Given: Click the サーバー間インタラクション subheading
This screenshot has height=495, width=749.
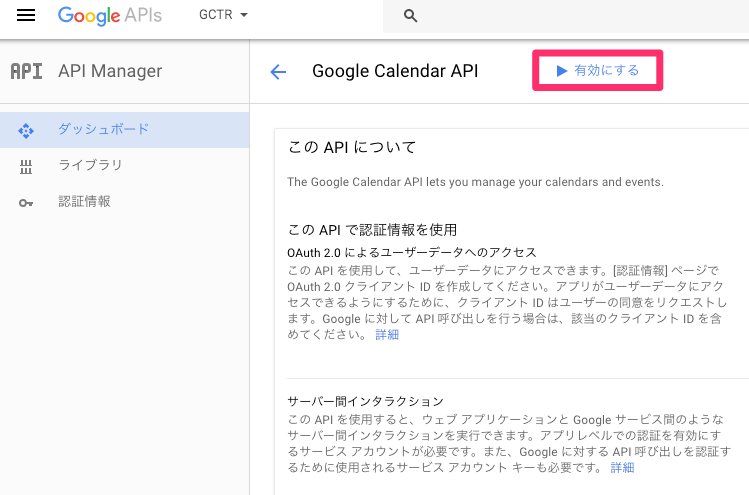Looking at the screenshot, I should tap(365, 401).
